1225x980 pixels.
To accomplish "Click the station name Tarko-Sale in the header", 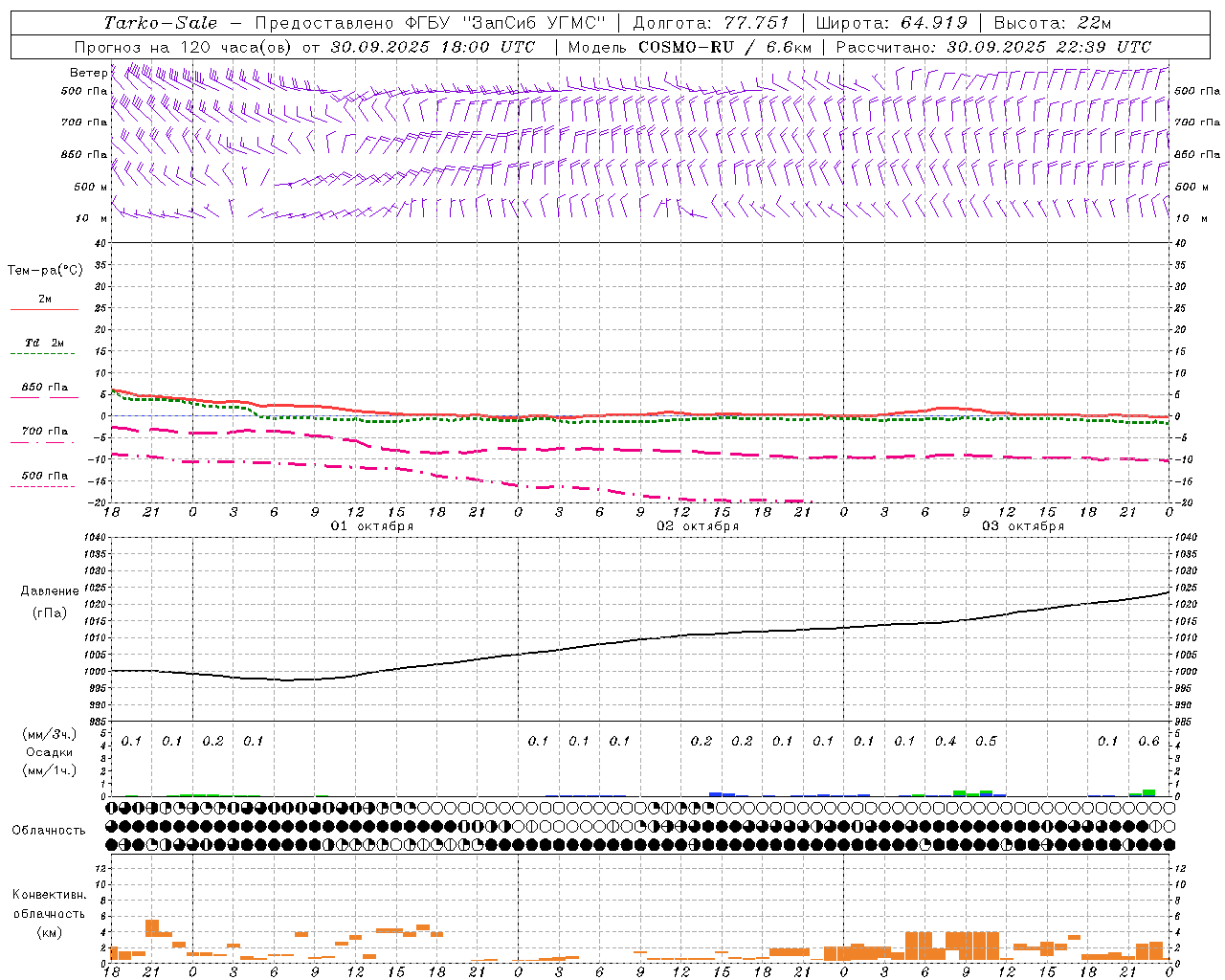I will pos(161,23).
